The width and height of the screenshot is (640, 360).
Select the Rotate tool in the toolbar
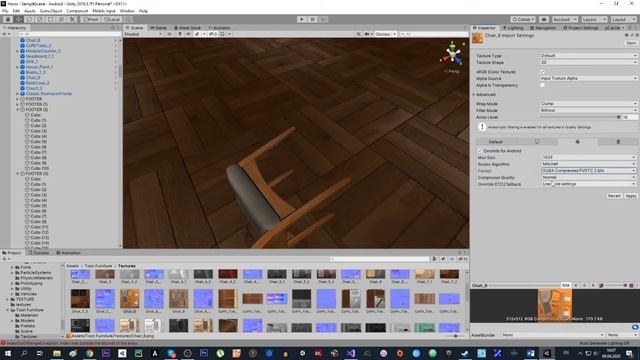click(29, 19)
